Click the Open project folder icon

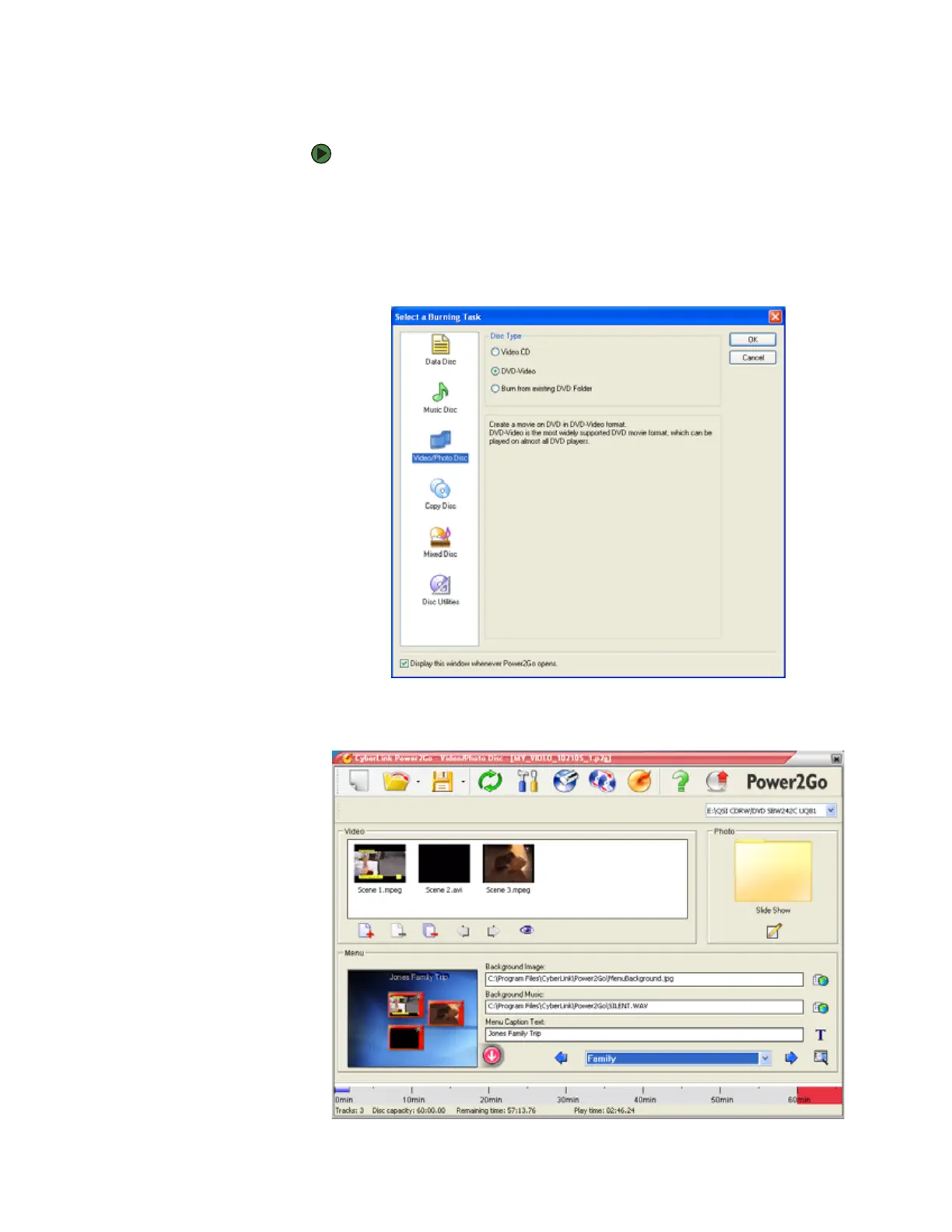(396, 781)
